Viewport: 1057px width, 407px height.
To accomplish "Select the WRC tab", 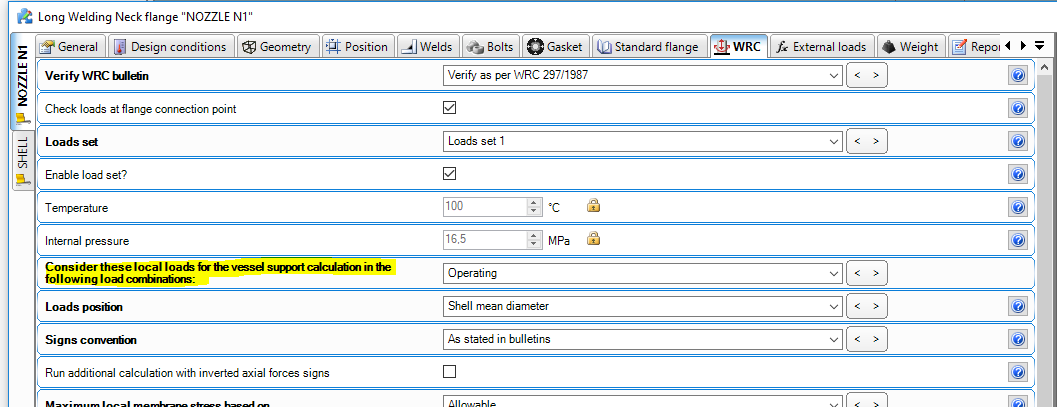I will [739, 46].
